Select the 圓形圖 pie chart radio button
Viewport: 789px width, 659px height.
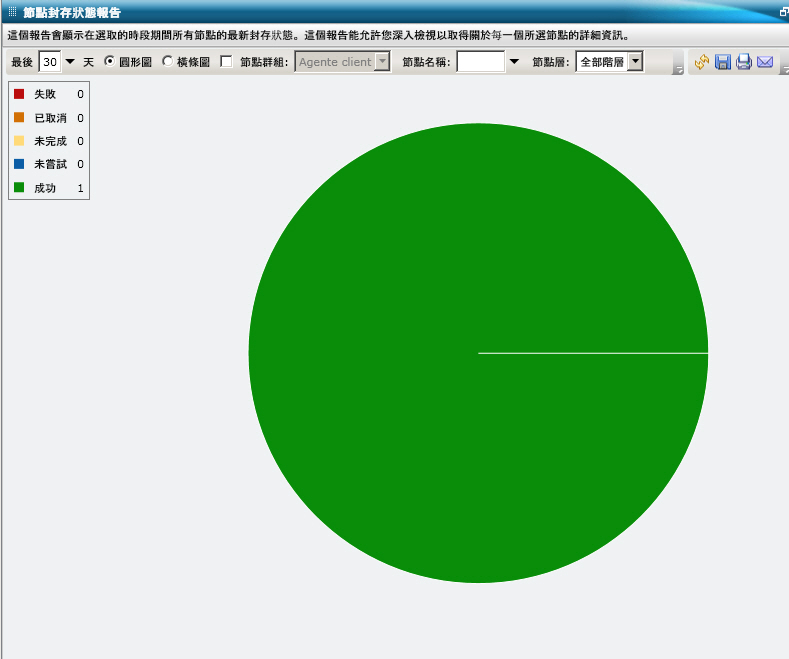(x=109, y=61)
